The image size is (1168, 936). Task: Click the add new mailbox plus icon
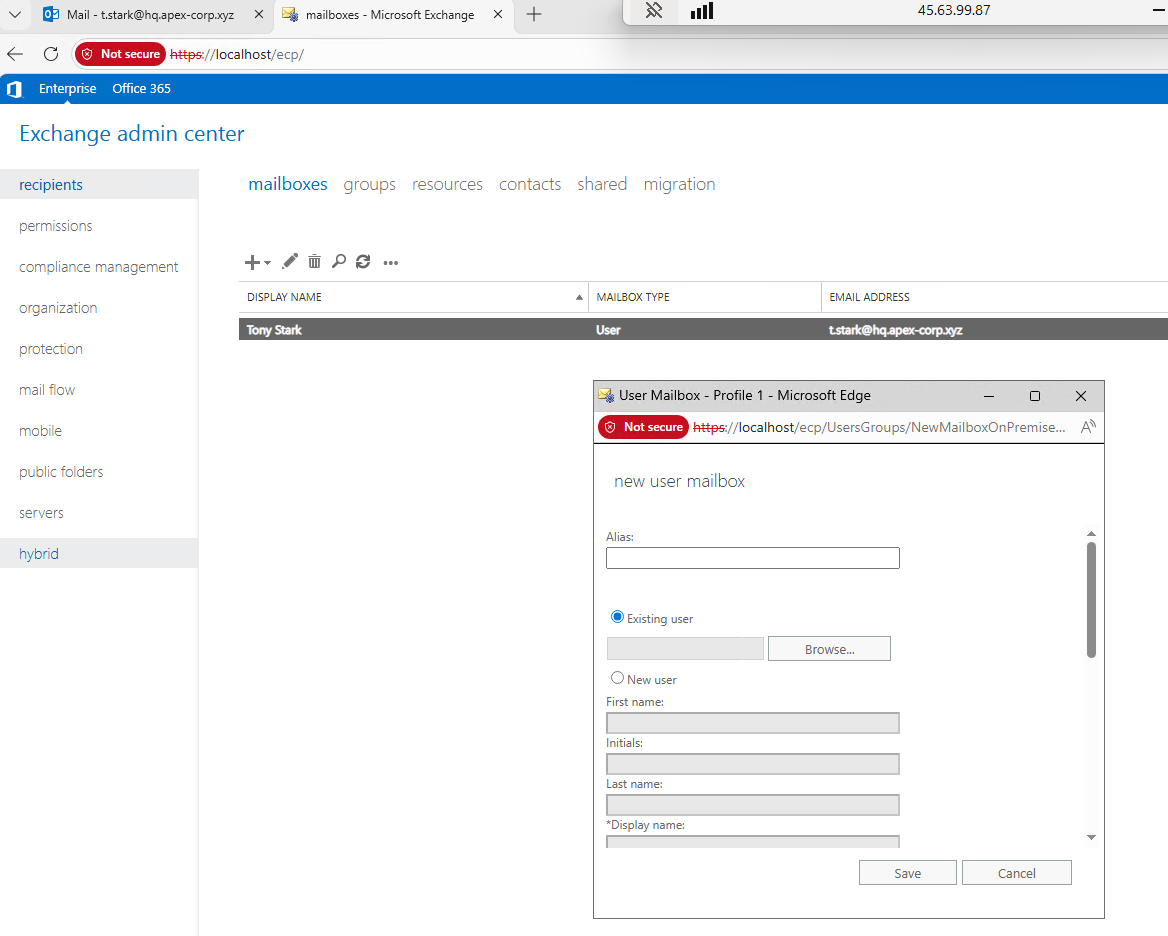point(253,262)
